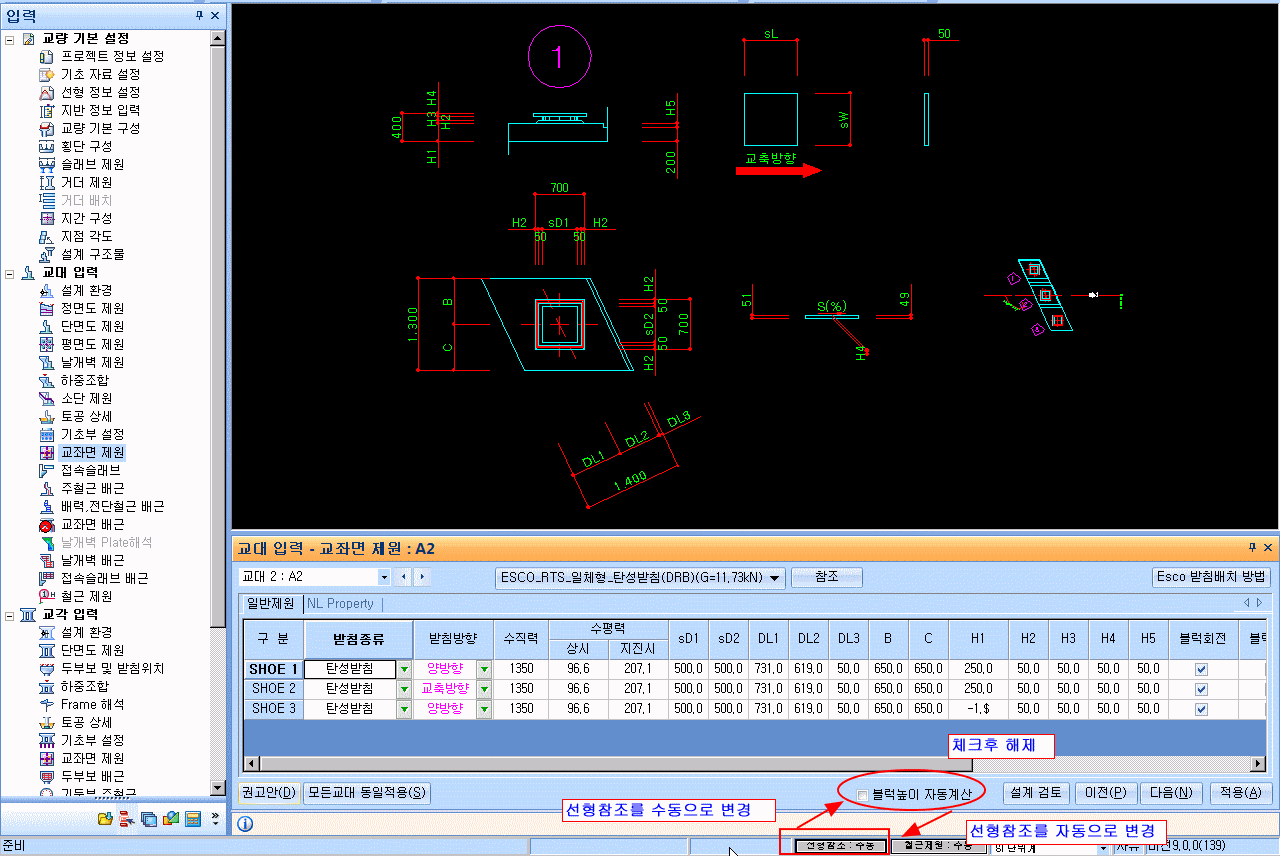This screenshot has height=856, width=1280.
Task: Open 교좌면 배근 item with red icon
Action: 92,524
